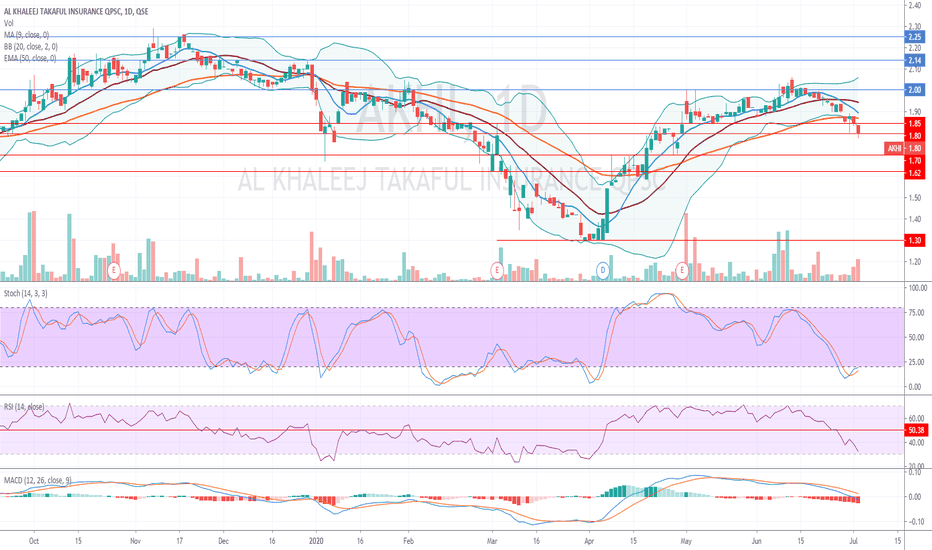Click the EMA (50, close, 0) indicator label
Image resolution: width=932 pixels, height=550 pixels.
(30, 58)
